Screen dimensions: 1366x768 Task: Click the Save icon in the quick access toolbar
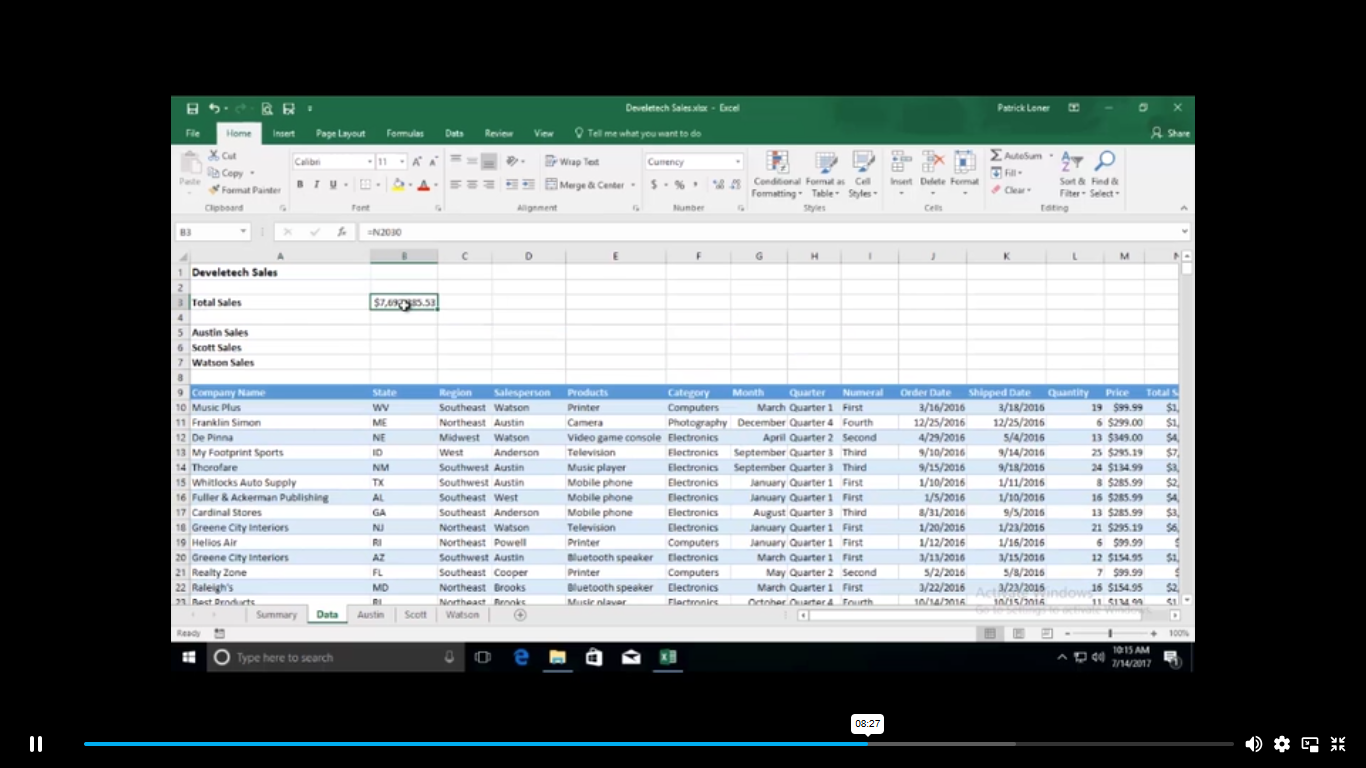(192, 108)
